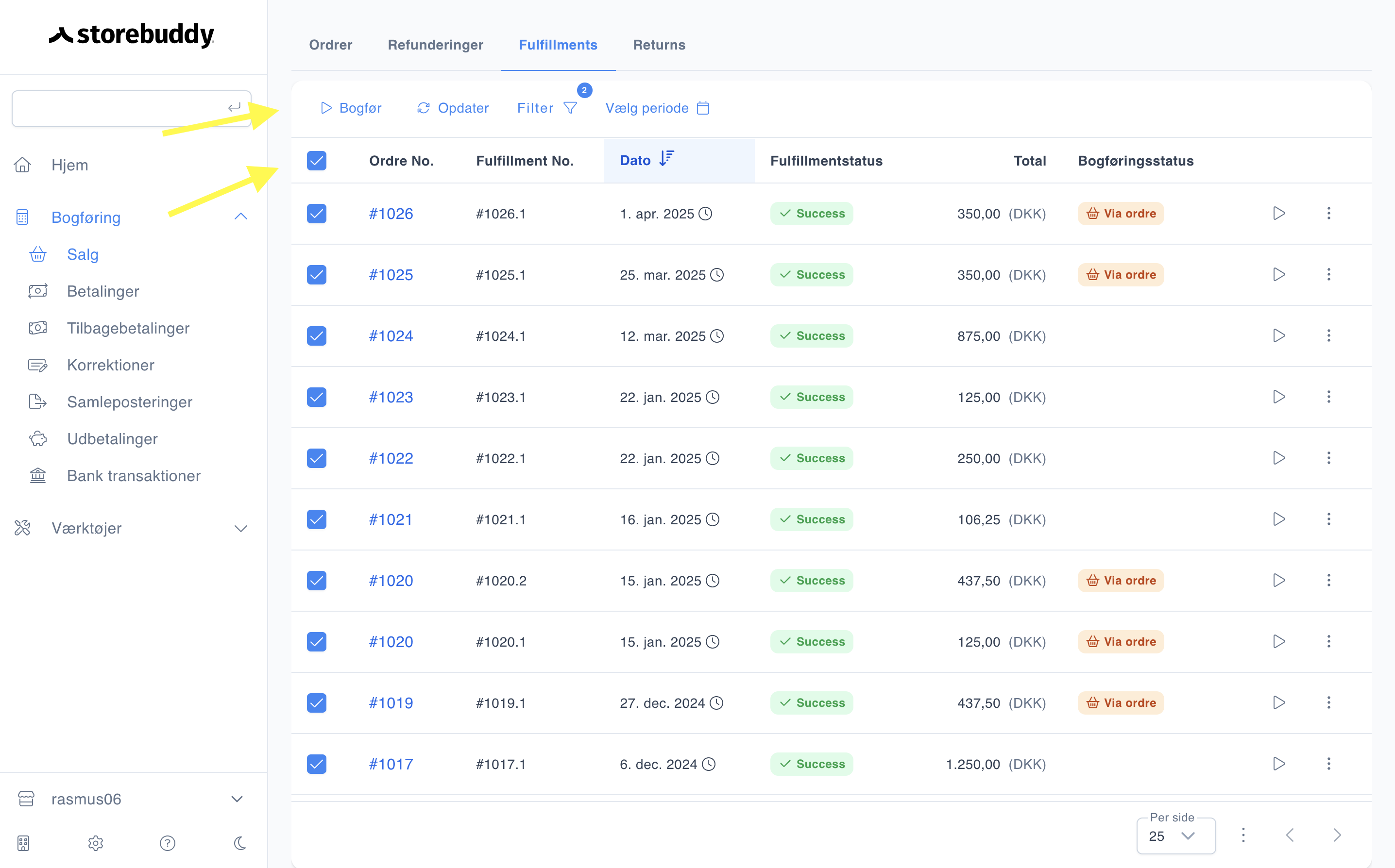
Task: Uncheck the checkbox for order #1024
Action: tap(316, 336)
